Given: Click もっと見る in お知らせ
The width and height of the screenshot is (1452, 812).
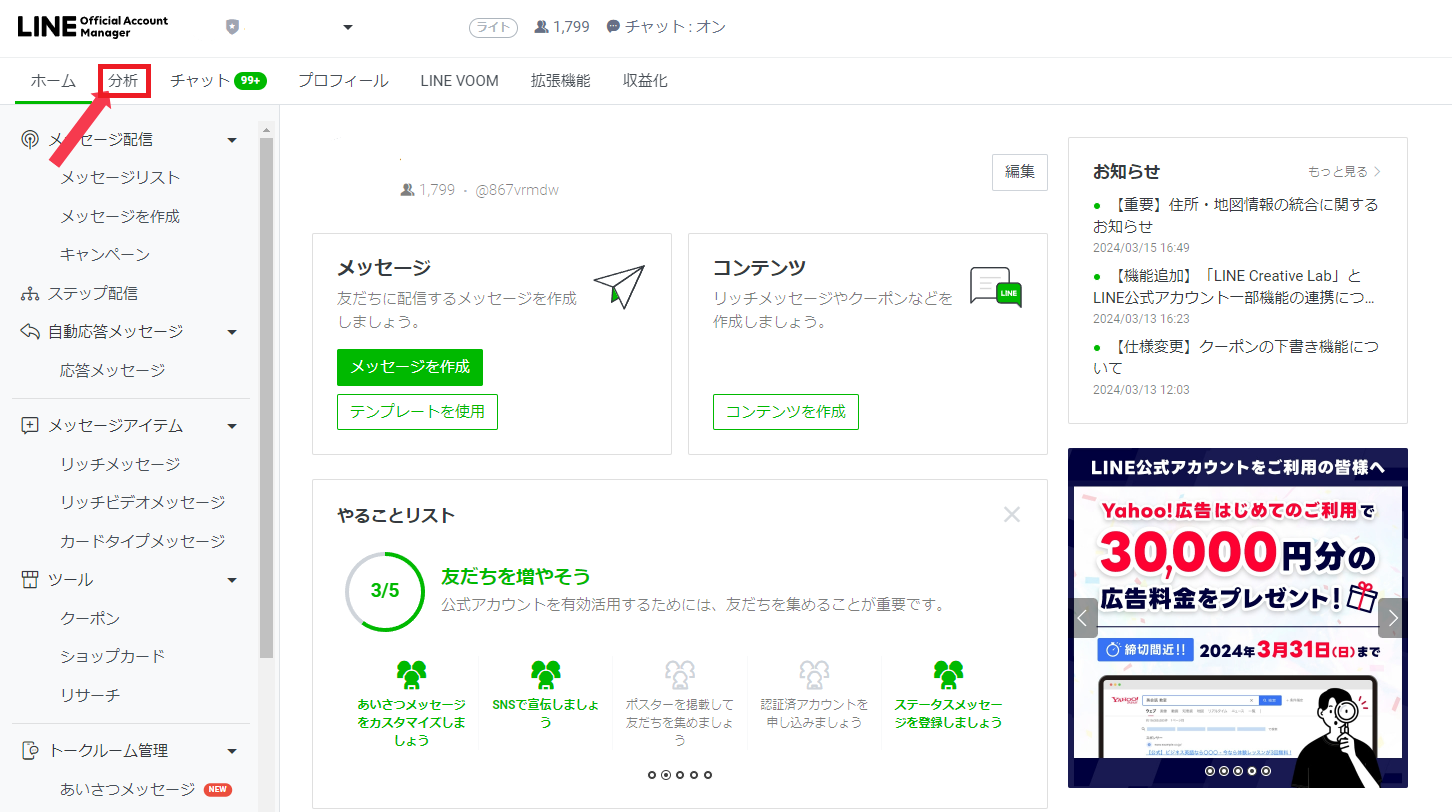Looking at the screenshot, I should click(x=1345, y=172).
